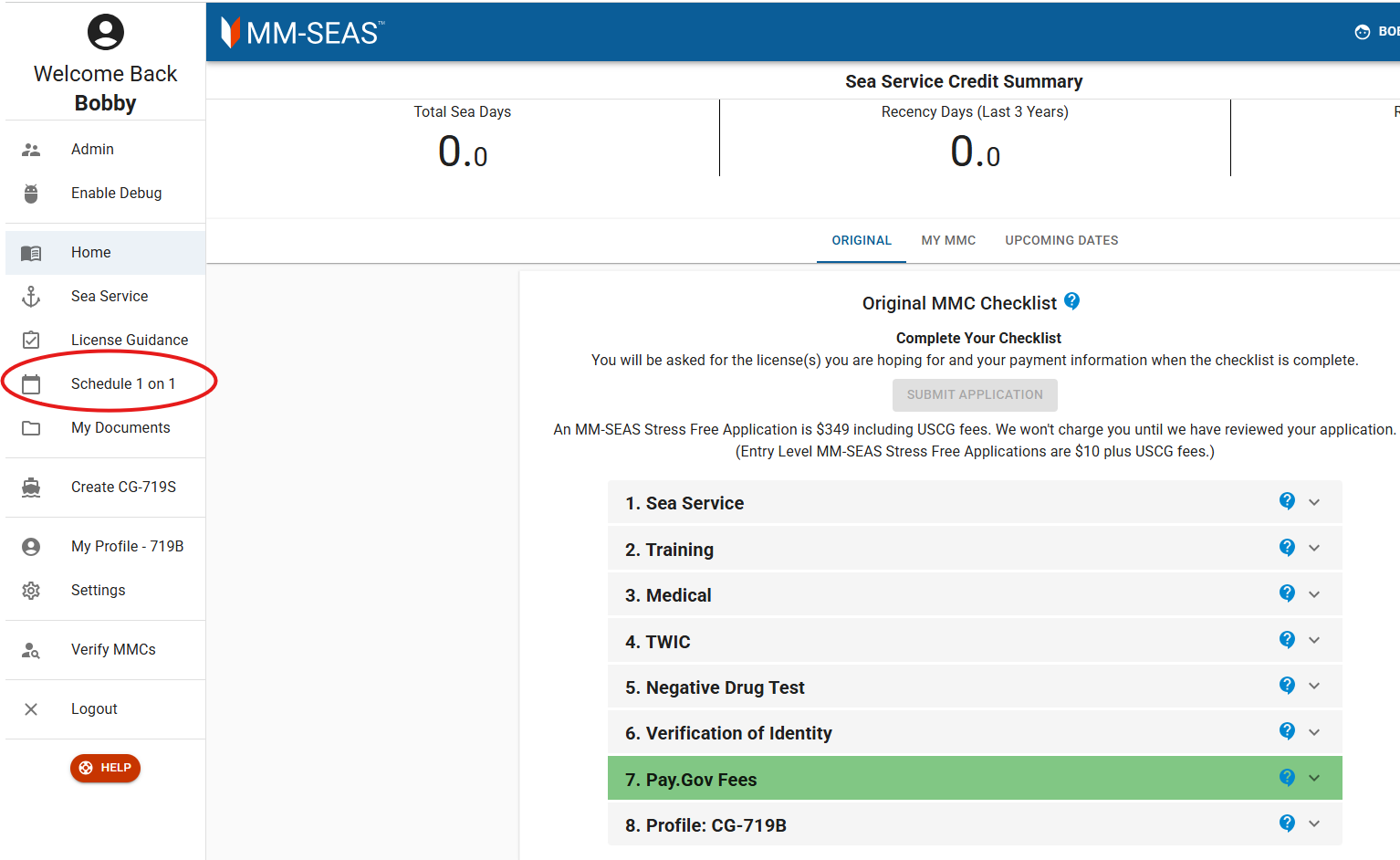This screenshot has height=860, width=1400.
Task: Open Settings link in sidebar
Action: click(x=105, y=591)
